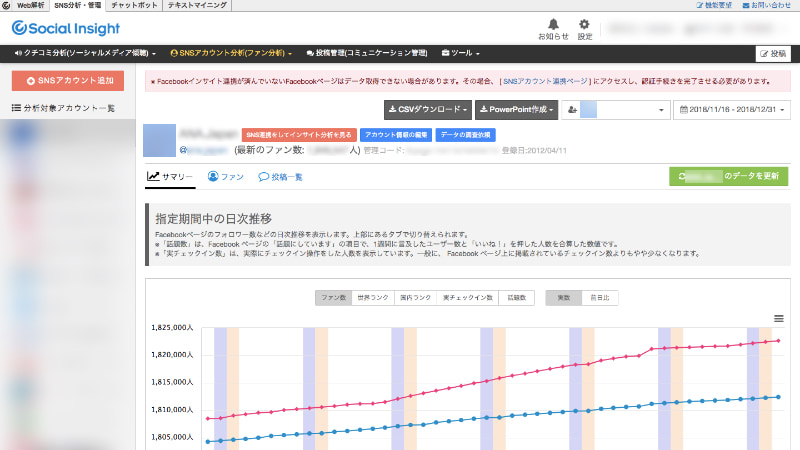
Task: Open the SNSアカウント分析(ファン分析) menu
Action: 231,53
